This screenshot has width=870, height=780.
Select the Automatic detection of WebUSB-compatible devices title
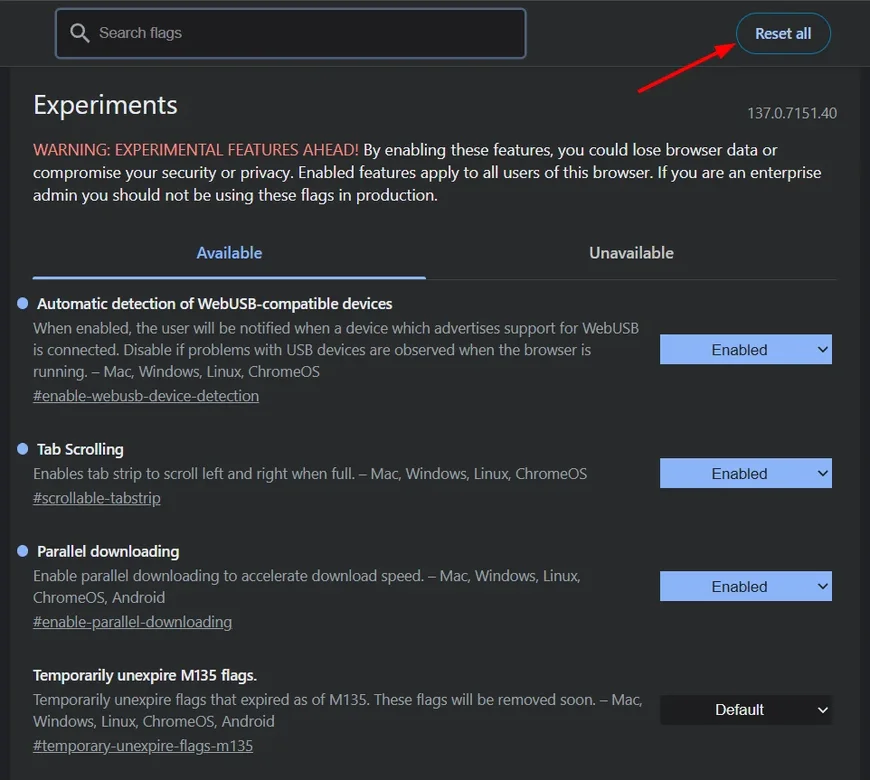[x=214, y=303]
